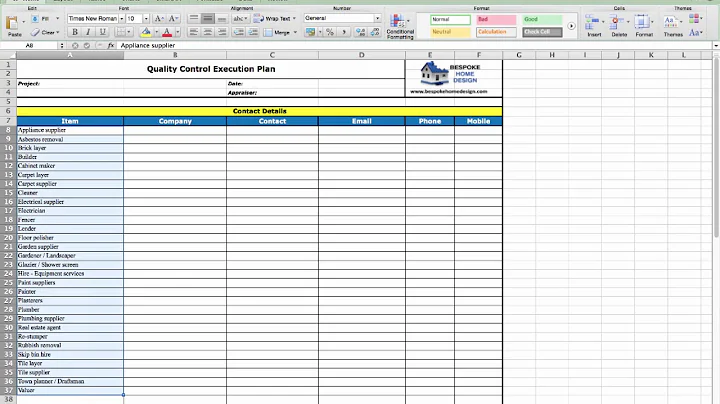Confirm the formula bar entry
Viewport: 720px width, 404px height.
coord(87,45)
